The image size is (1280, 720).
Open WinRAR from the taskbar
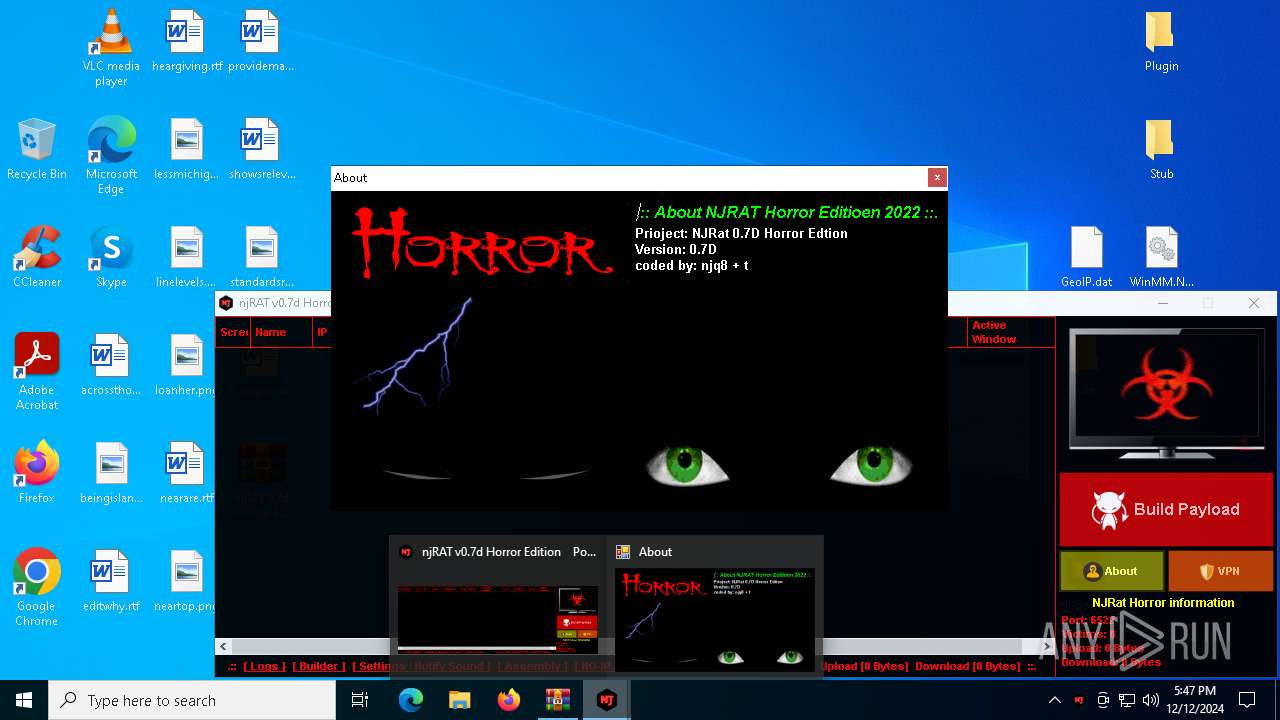557,700
